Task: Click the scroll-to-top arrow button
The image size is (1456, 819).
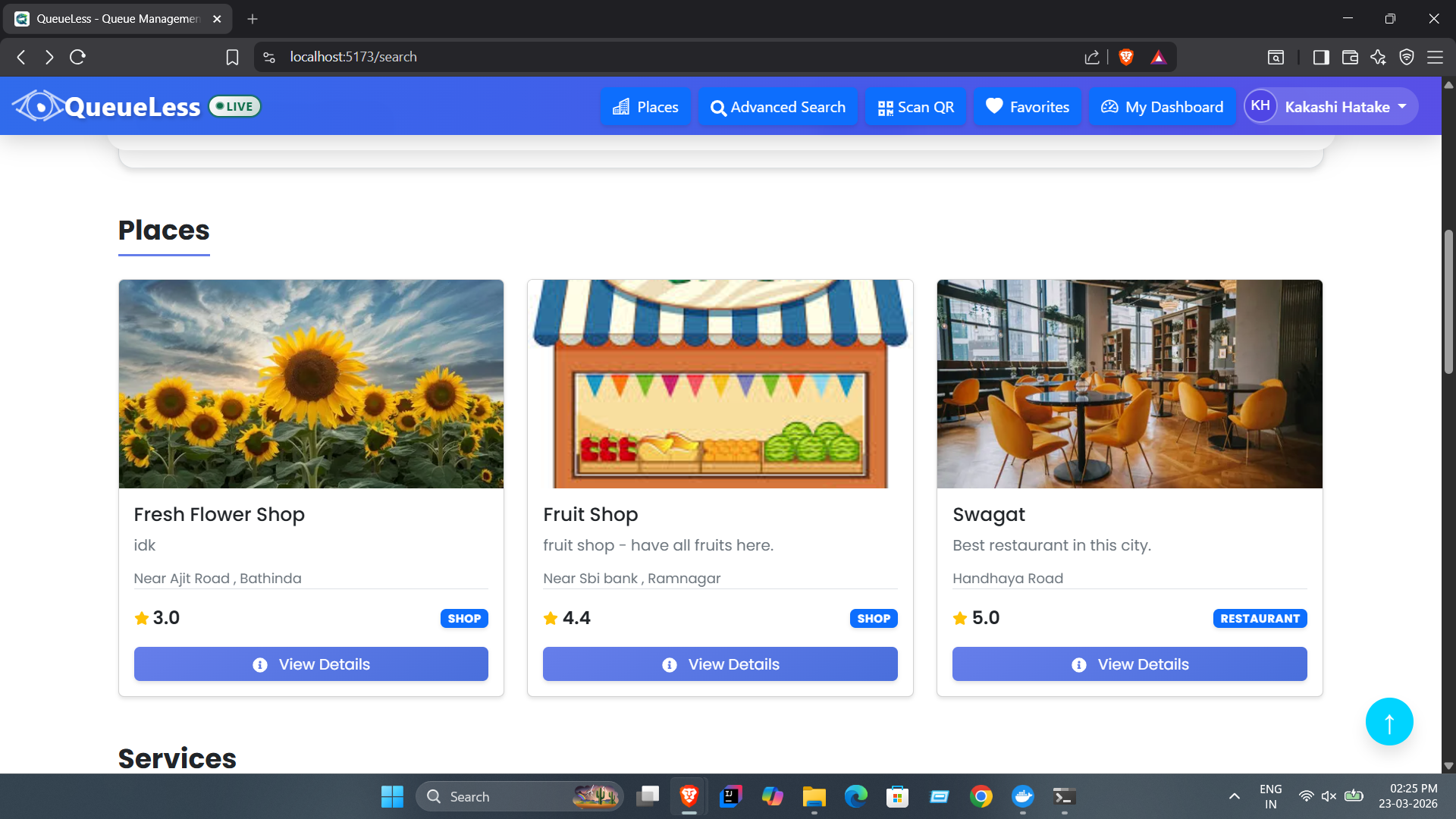Action: point(1389,722)
